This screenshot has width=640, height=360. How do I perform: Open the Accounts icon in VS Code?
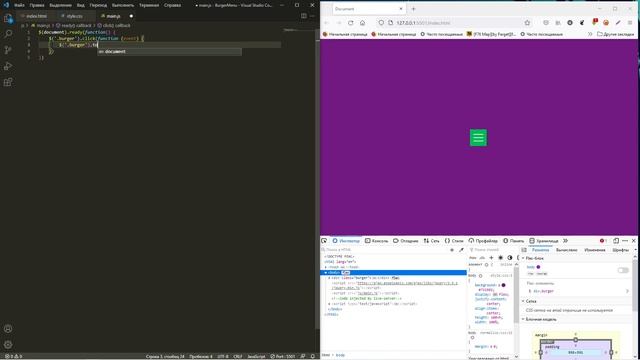[x=8, y=329]
